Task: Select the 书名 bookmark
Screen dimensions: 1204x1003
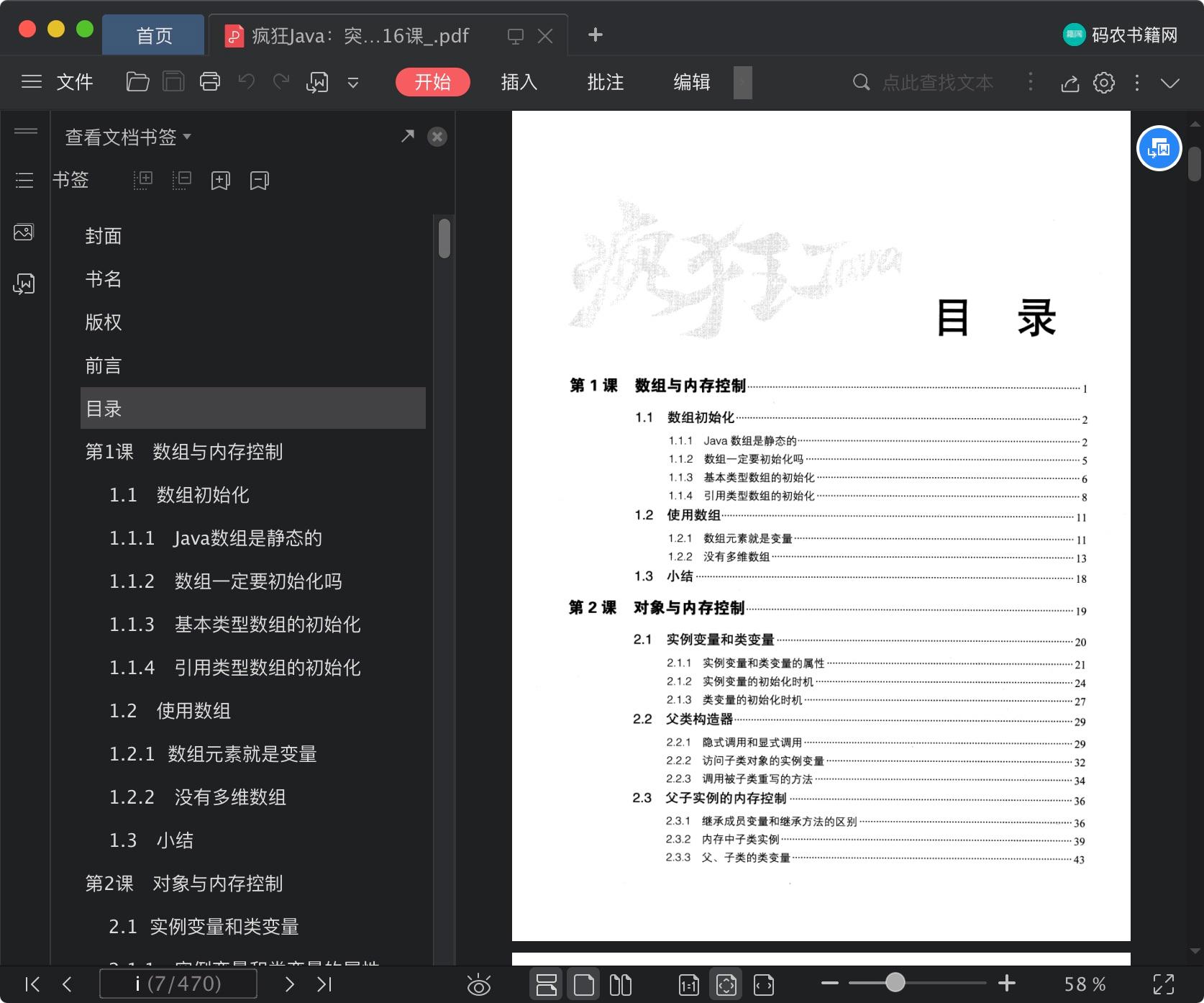Action: [104, 279]
